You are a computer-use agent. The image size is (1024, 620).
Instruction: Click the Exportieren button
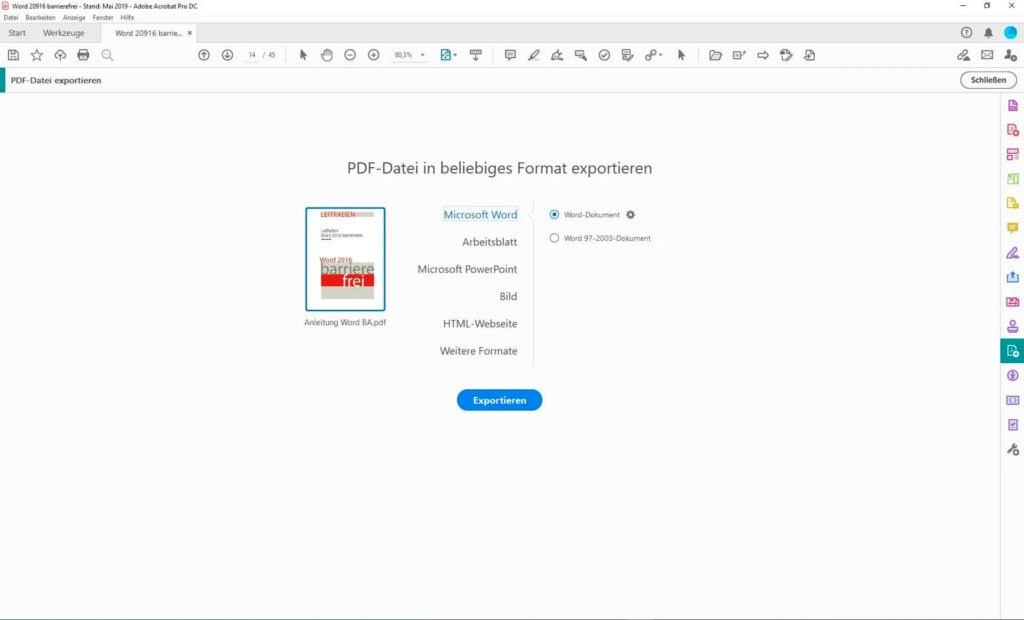coord(500,400)
